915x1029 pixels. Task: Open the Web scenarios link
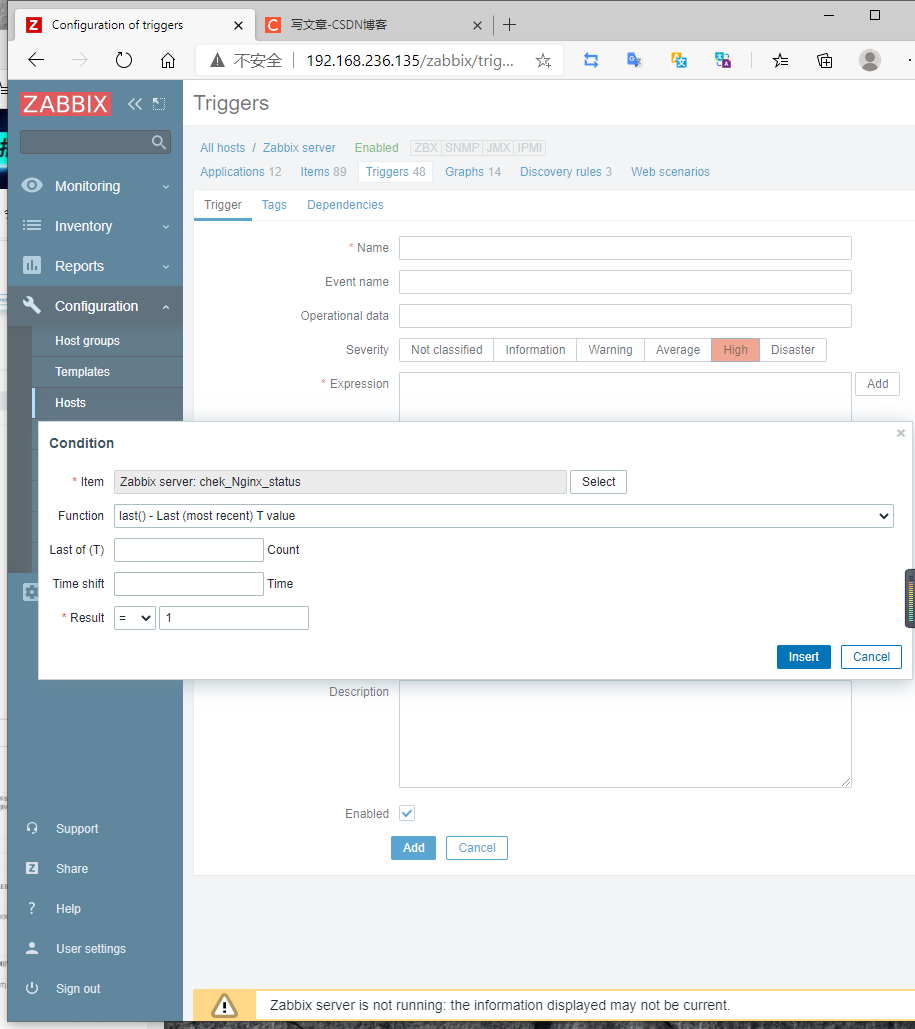(x=670, y=172)
